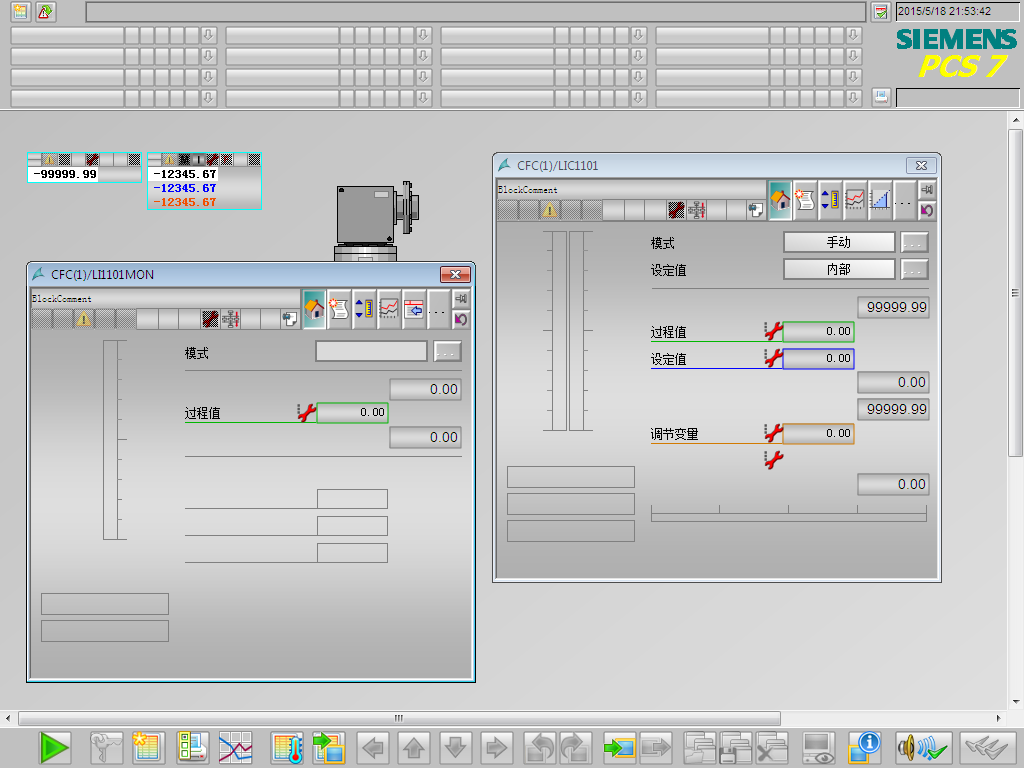Click the -99999.99 block icon value

click(x=65, y=174)
